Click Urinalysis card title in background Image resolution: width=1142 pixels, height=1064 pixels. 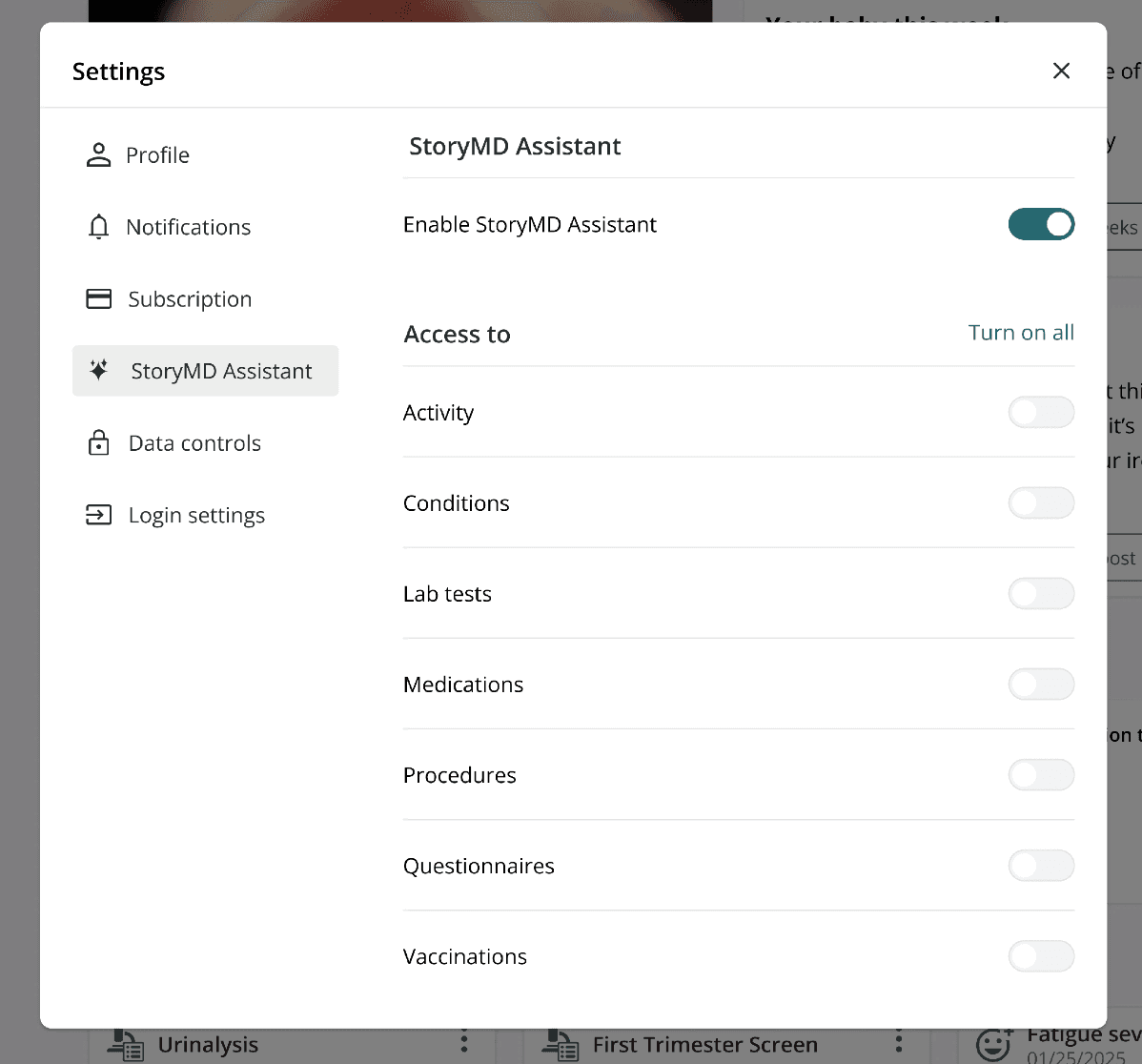pyautogui.click(x=209, y=1045)
